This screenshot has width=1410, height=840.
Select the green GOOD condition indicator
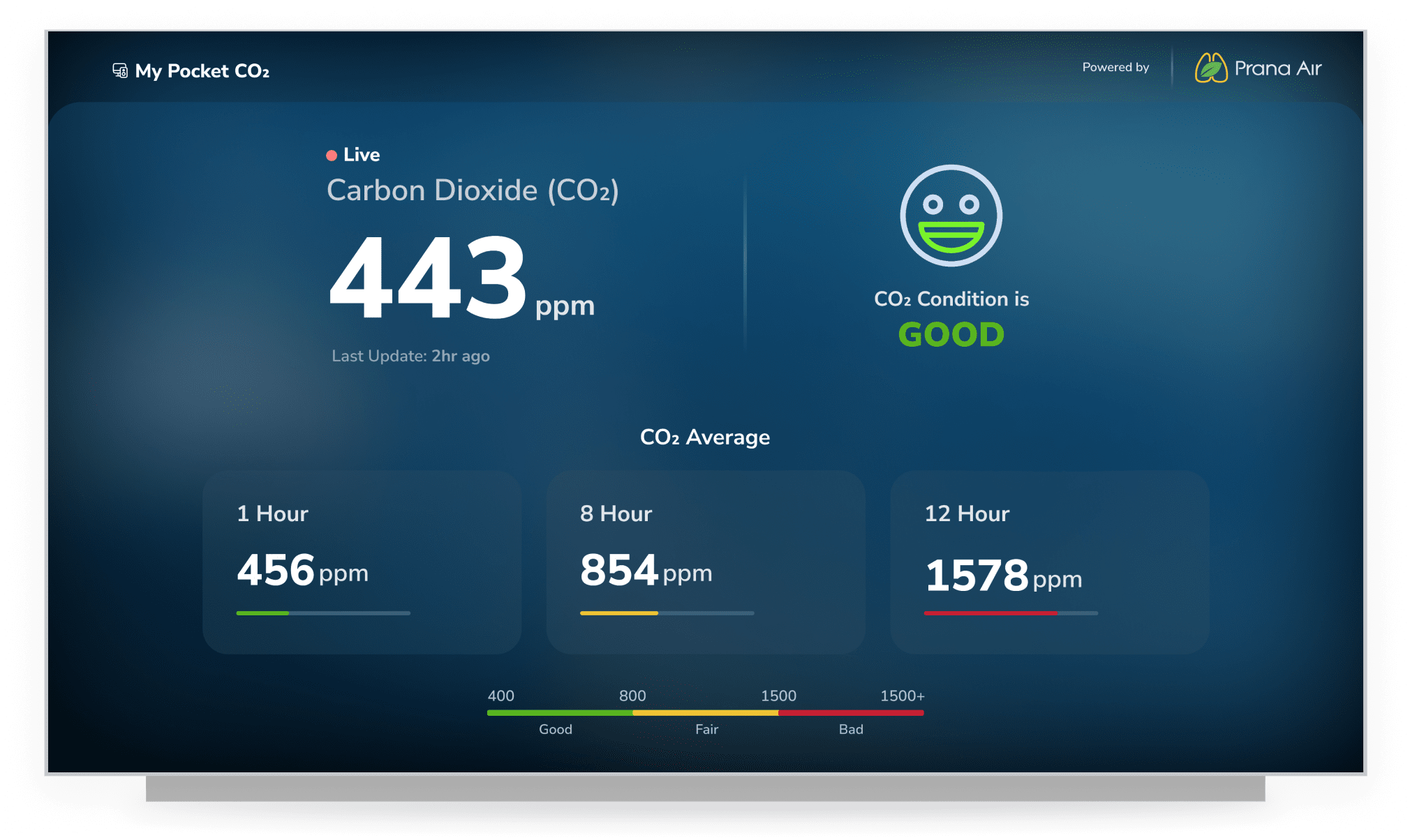coord(951,334)
